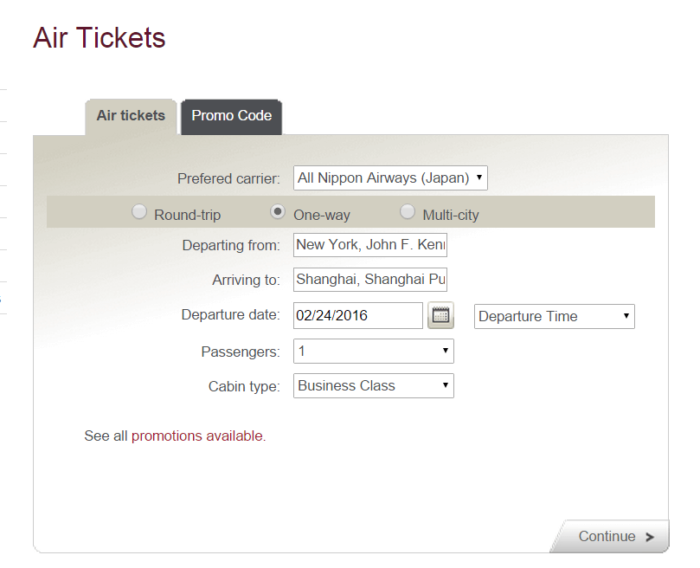Open the promotions available link

(x=198, y=436)
